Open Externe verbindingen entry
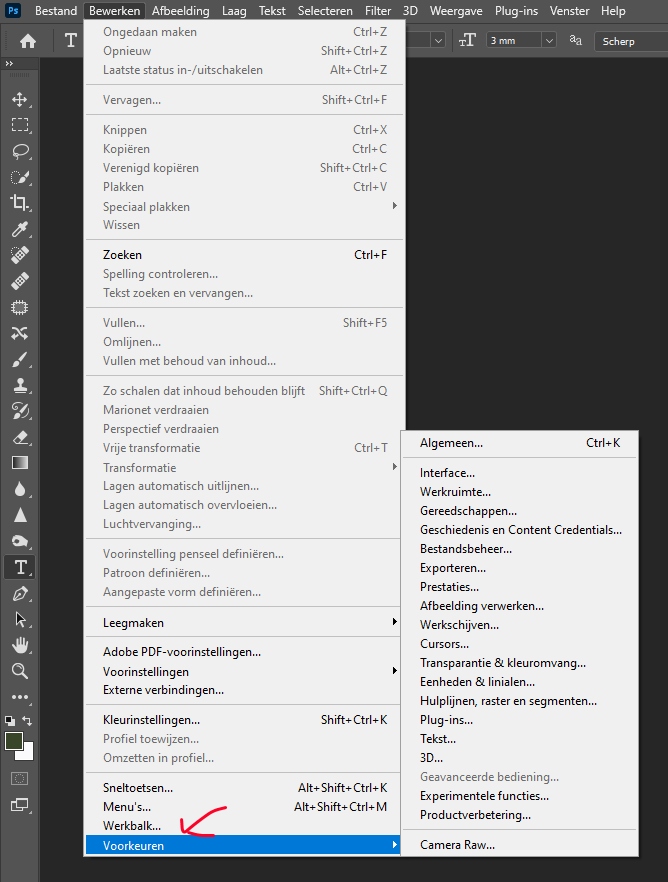Screen dimensions: 668x882 pos(243,690)
